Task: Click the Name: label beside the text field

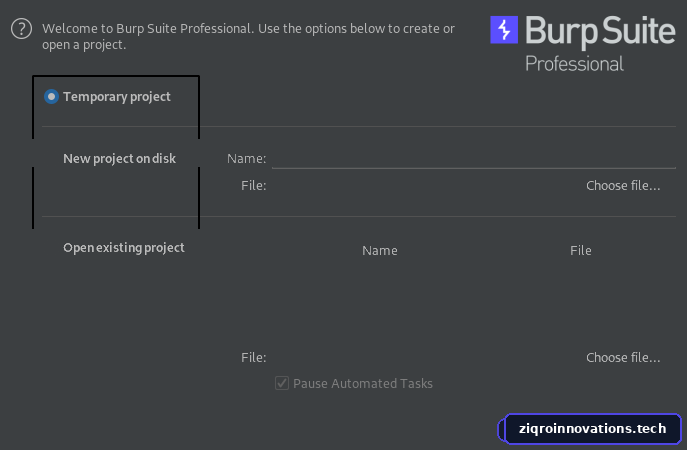Action: point(246,158)
